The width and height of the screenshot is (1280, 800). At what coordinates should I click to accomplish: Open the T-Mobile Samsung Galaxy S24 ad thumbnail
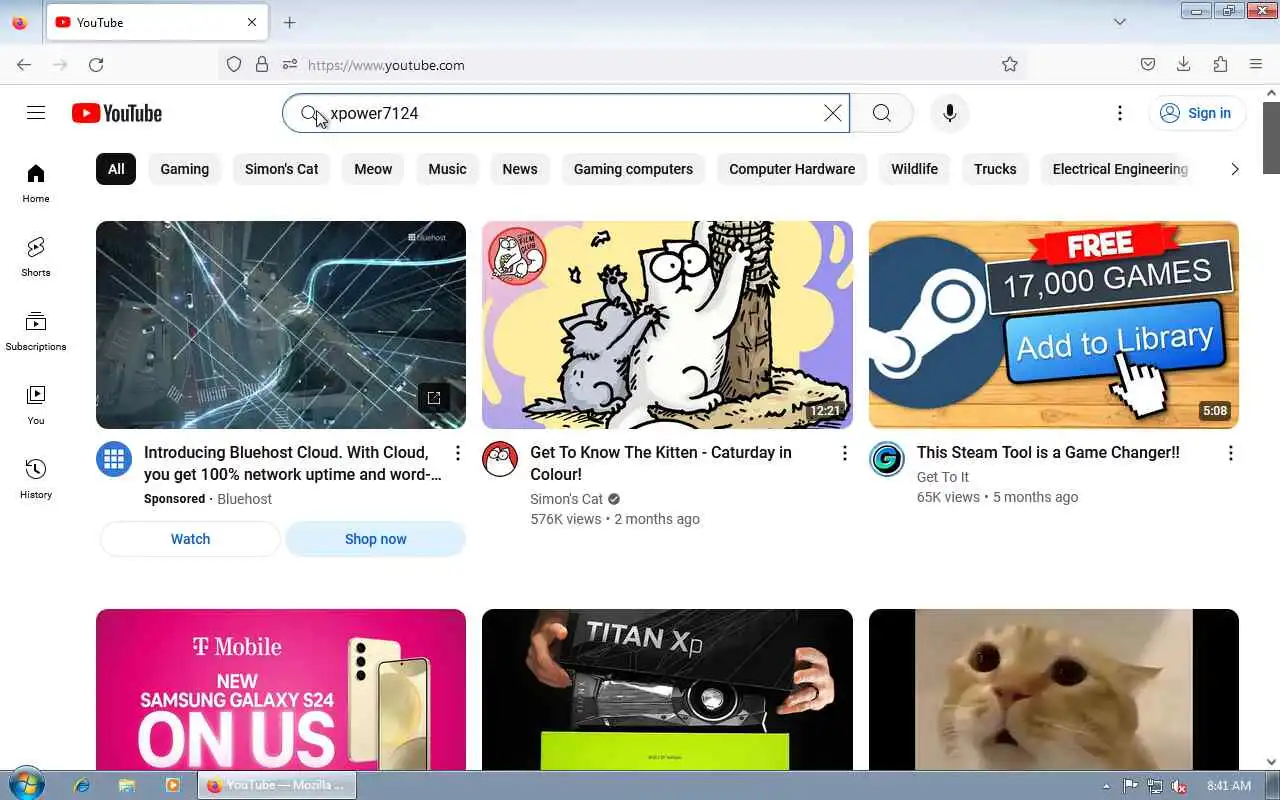tap(281, 689)
